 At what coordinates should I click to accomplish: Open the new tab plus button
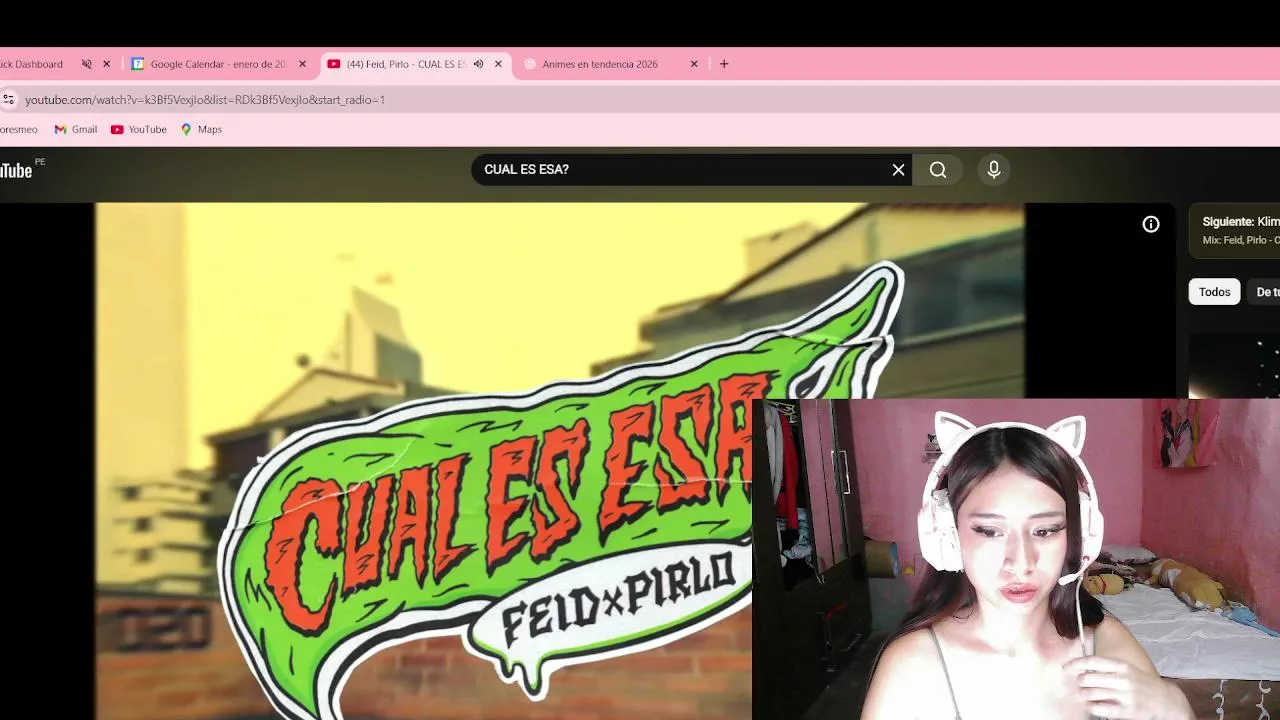pos(724,64)
